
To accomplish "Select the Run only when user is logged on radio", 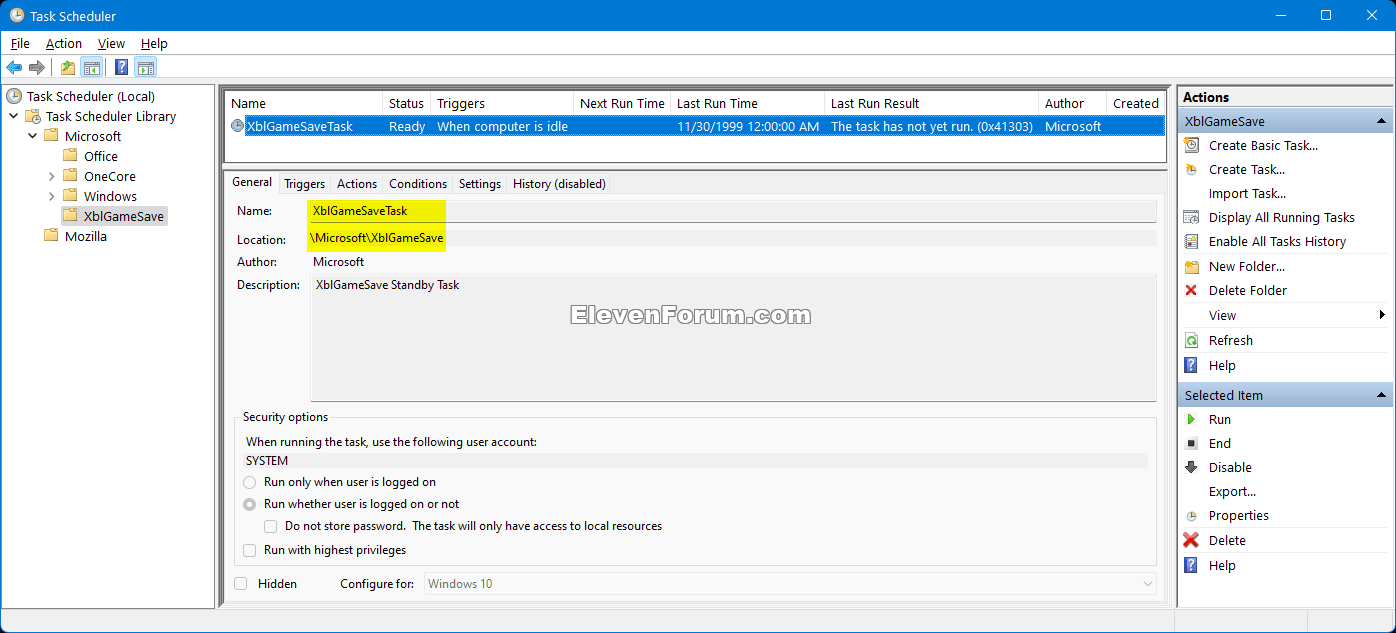I will point(249,482).
